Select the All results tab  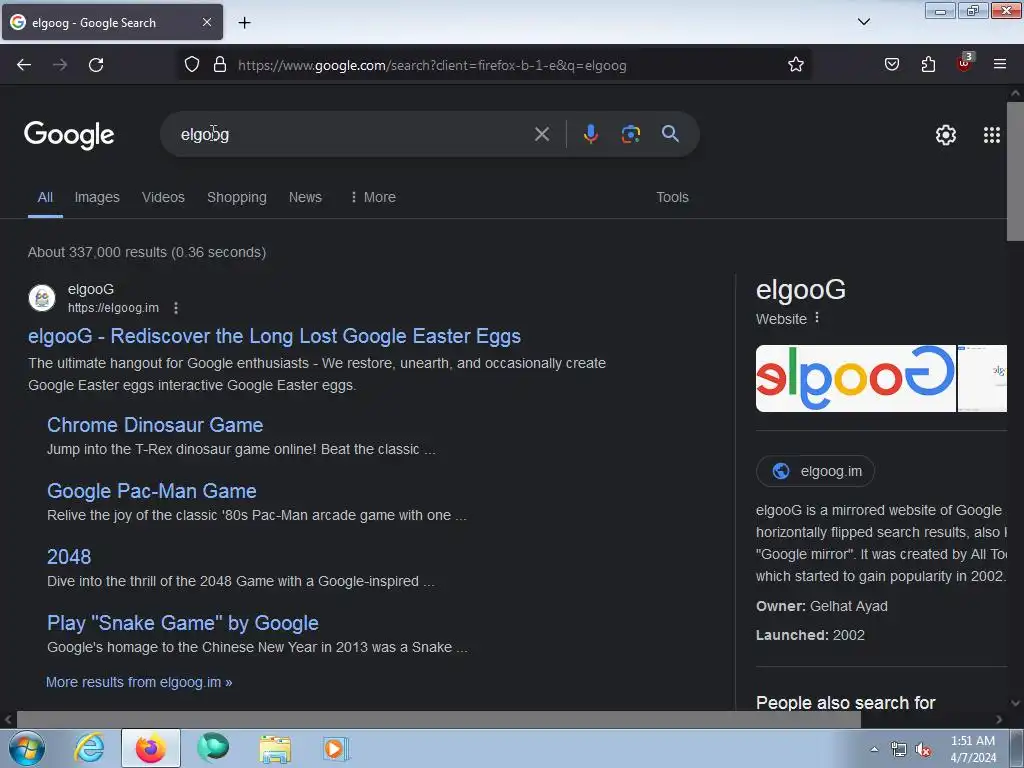[45, 197]
